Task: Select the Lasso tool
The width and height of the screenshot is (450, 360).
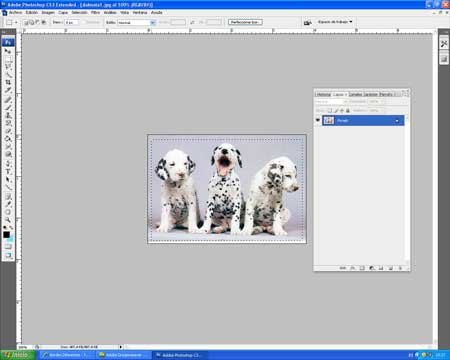Action: 8,66
